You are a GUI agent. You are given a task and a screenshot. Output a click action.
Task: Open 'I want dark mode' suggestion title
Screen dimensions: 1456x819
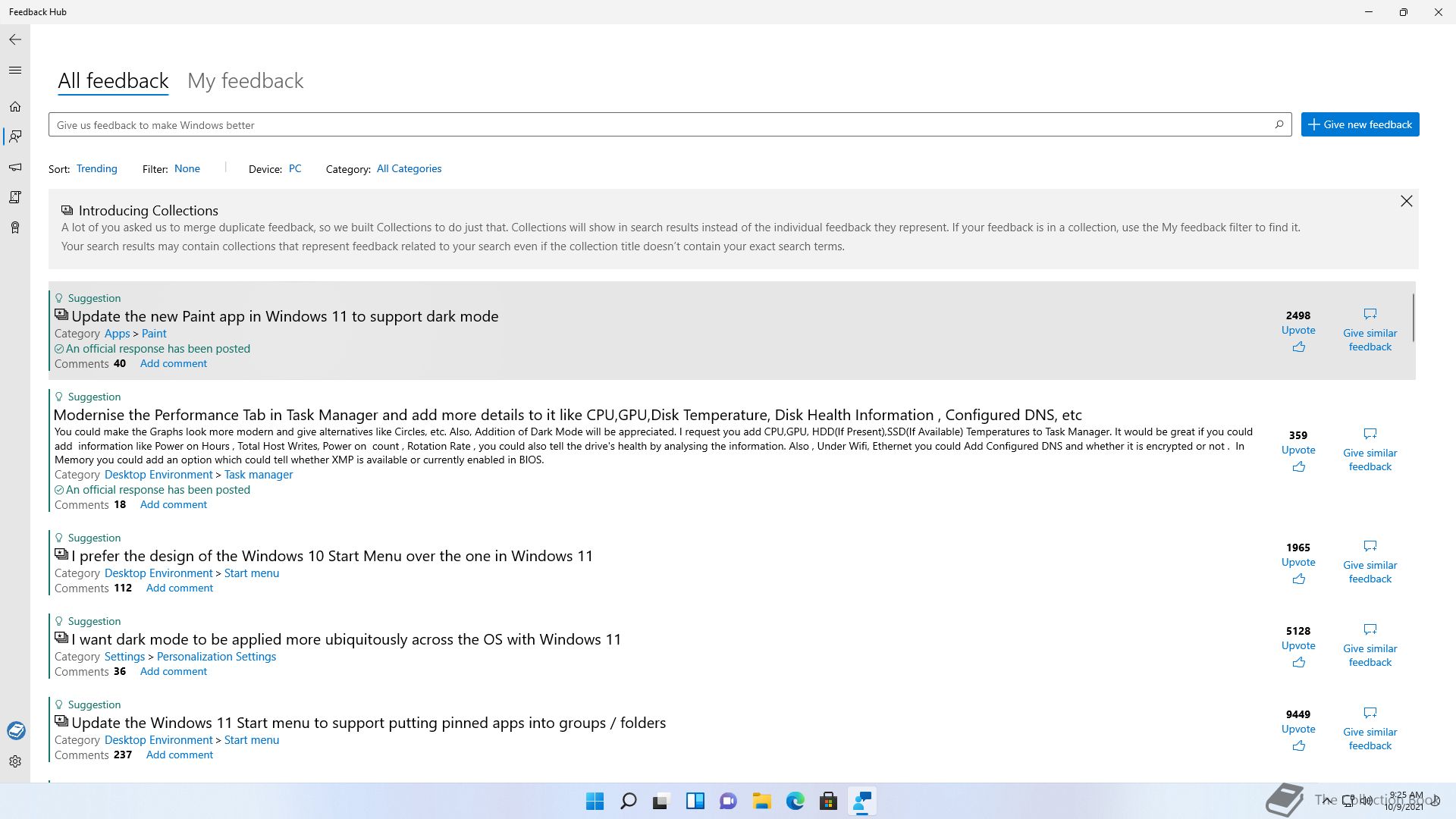[x=346, y=639]
